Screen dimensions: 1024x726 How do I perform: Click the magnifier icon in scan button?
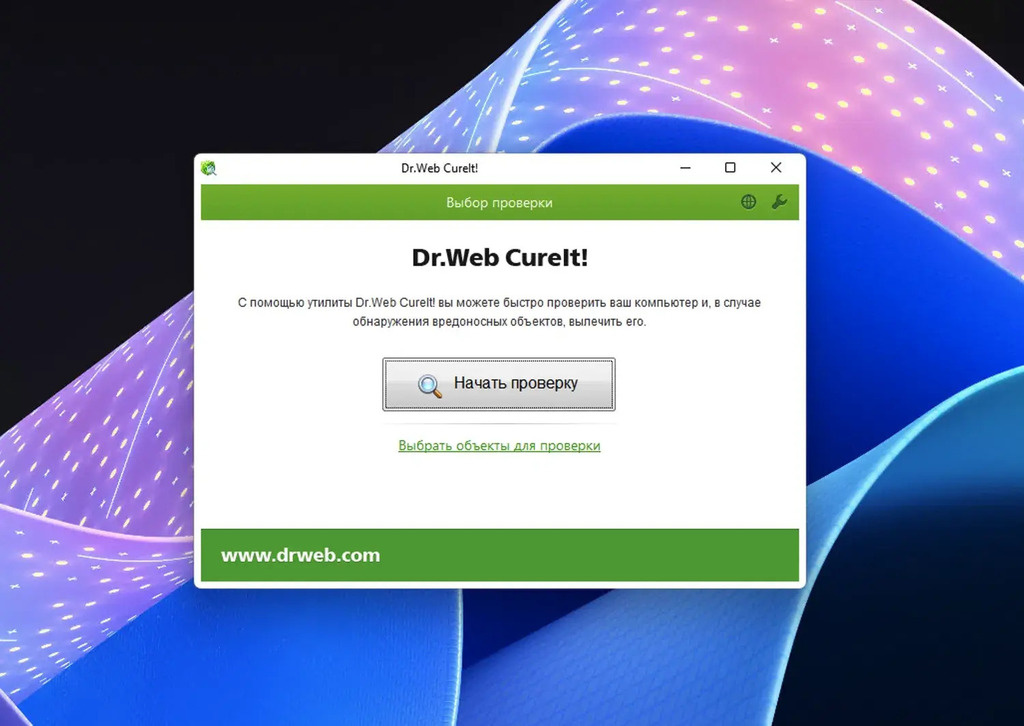coord(430,385)
